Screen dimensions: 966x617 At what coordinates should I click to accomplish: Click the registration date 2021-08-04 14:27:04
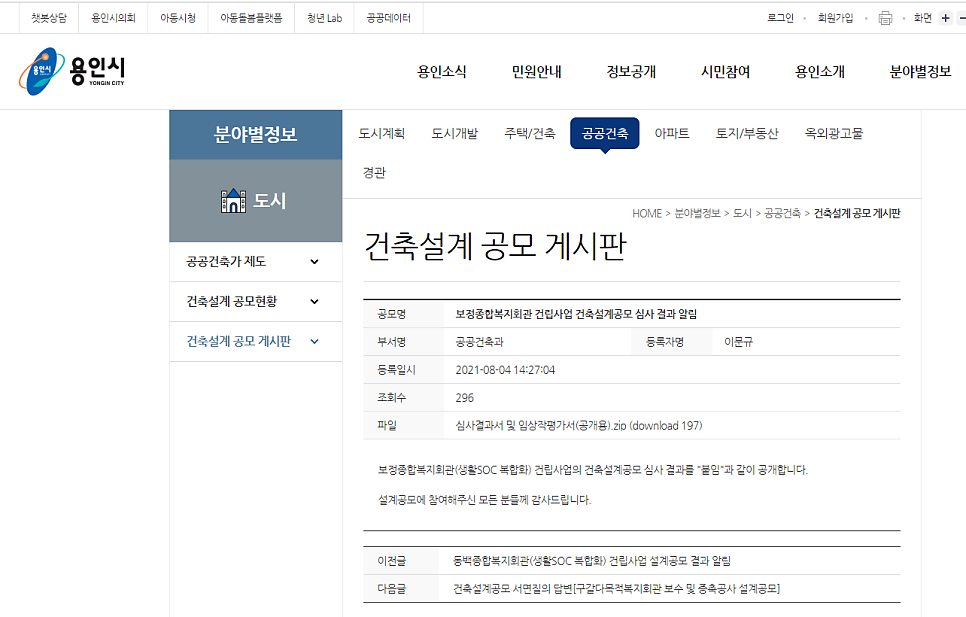tap(505, 370)
